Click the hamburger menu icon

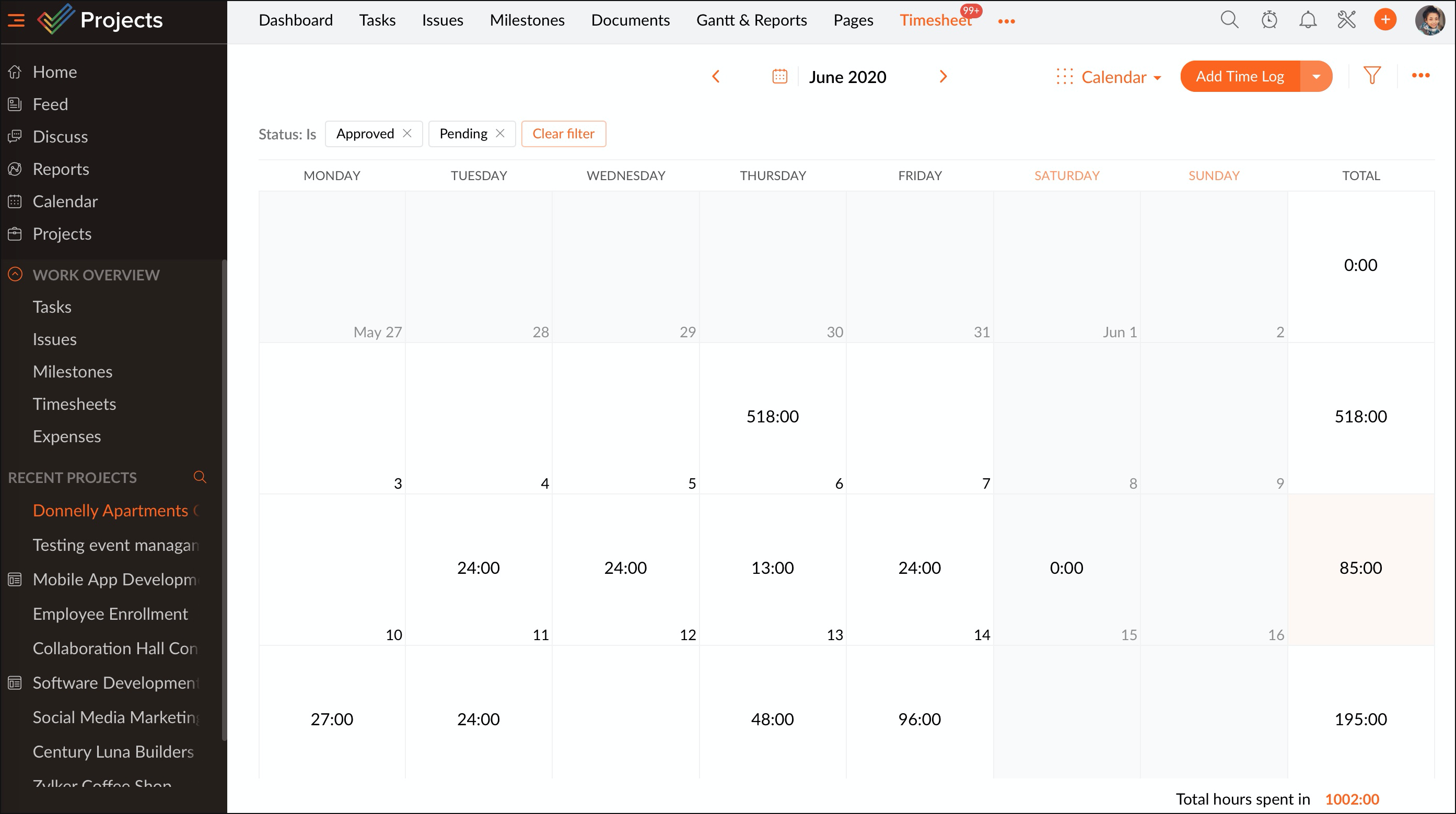pyautogui.click(x=16, y=20)
